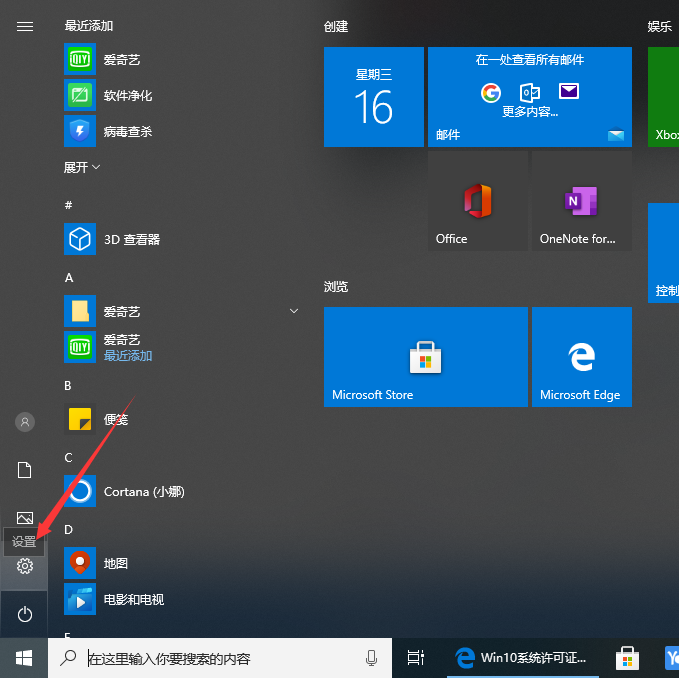Open the Documents icon in sidebar
Image resolution: width=679 pixels, height=678 pixels.
[25, 470]
